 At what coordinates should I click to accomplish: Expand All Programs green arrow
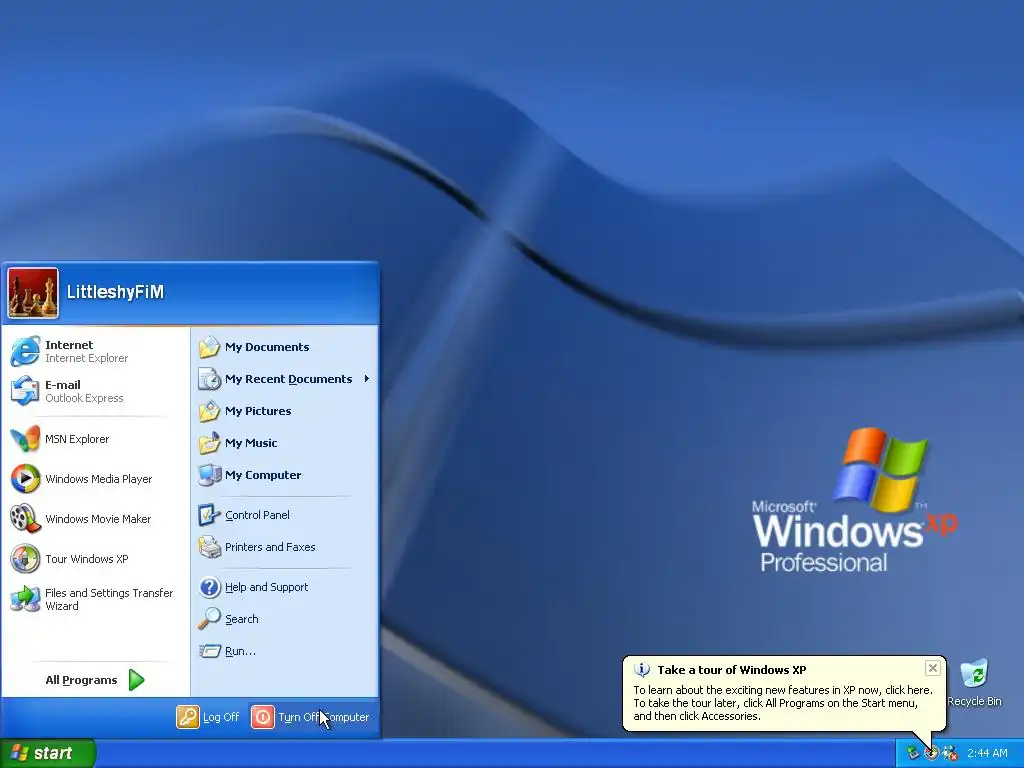click(136, 680)
